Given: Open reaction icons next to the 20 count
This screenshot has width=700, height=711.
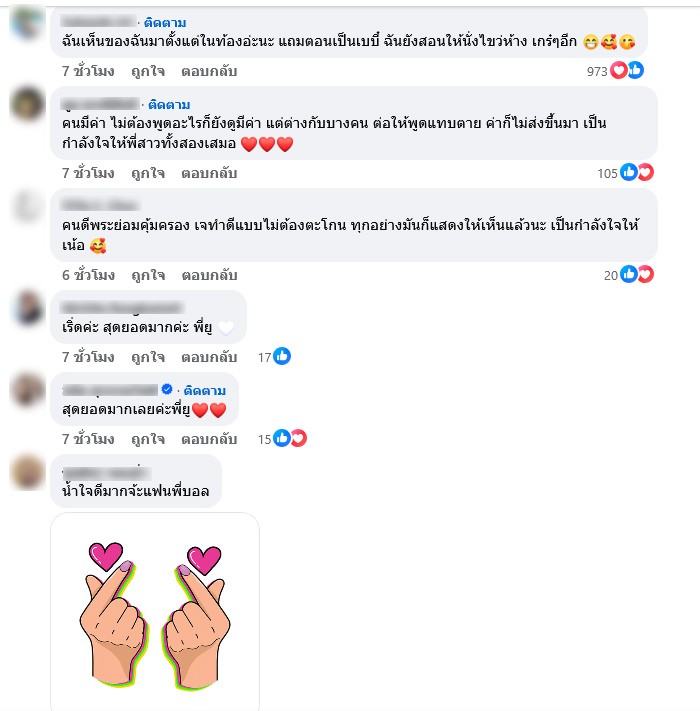Looking at the screenshot, I should (x=637, y=274).
